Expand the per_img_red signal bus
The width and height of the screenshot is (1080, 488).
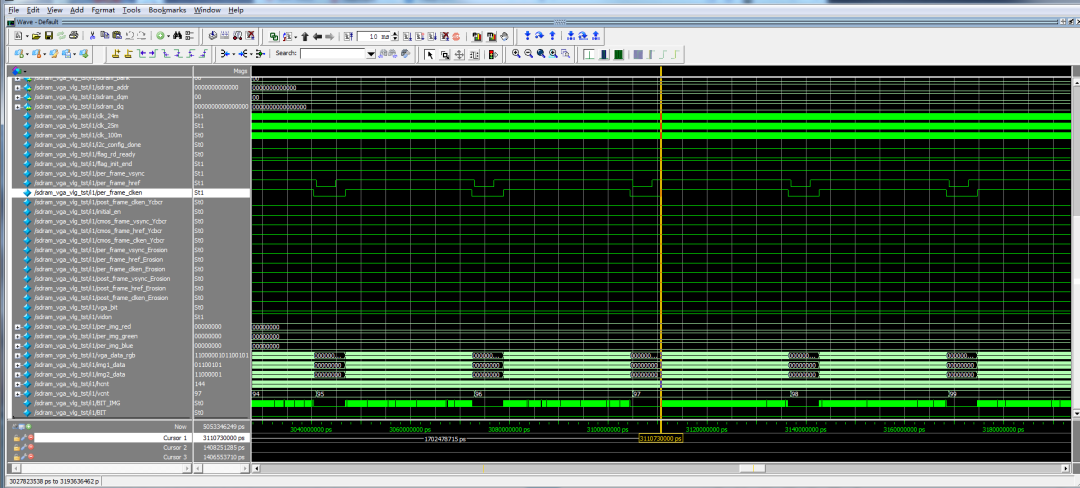(17, 326)
